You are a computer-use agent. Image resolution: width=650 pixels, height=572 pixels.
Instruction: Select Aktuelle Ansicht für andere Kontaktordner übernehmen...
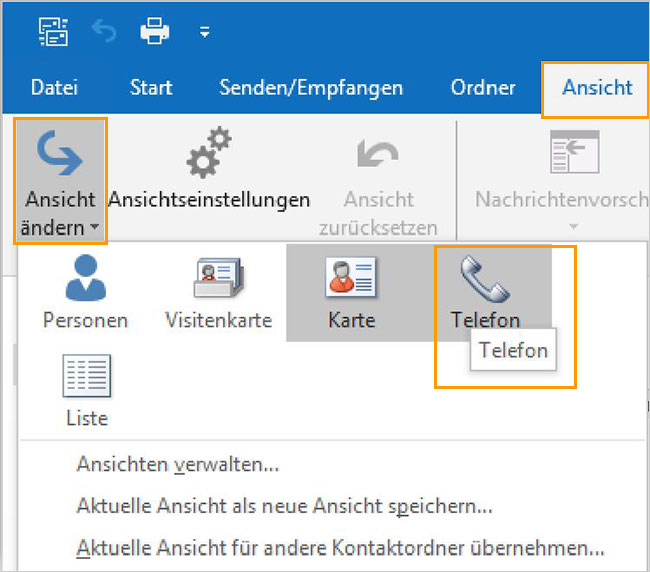coord(340,548)
